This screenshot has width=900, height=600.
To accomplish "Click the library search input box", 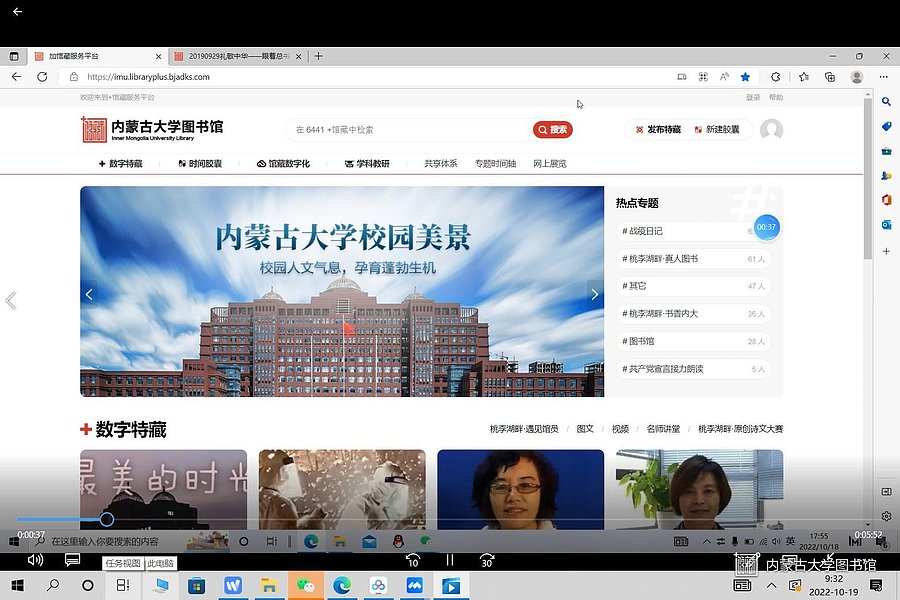I will click(410, 130).
